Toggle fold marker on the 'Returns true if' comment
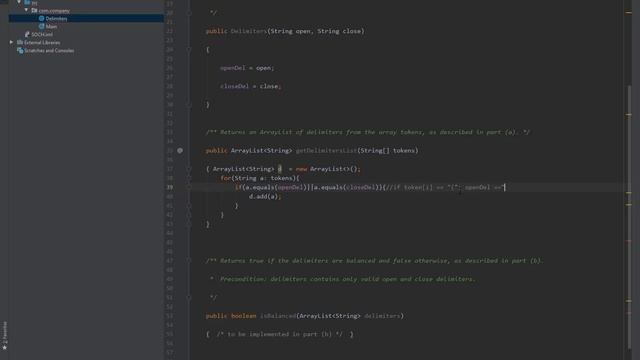Screen dimensions: 640x360 pos(189,260)
